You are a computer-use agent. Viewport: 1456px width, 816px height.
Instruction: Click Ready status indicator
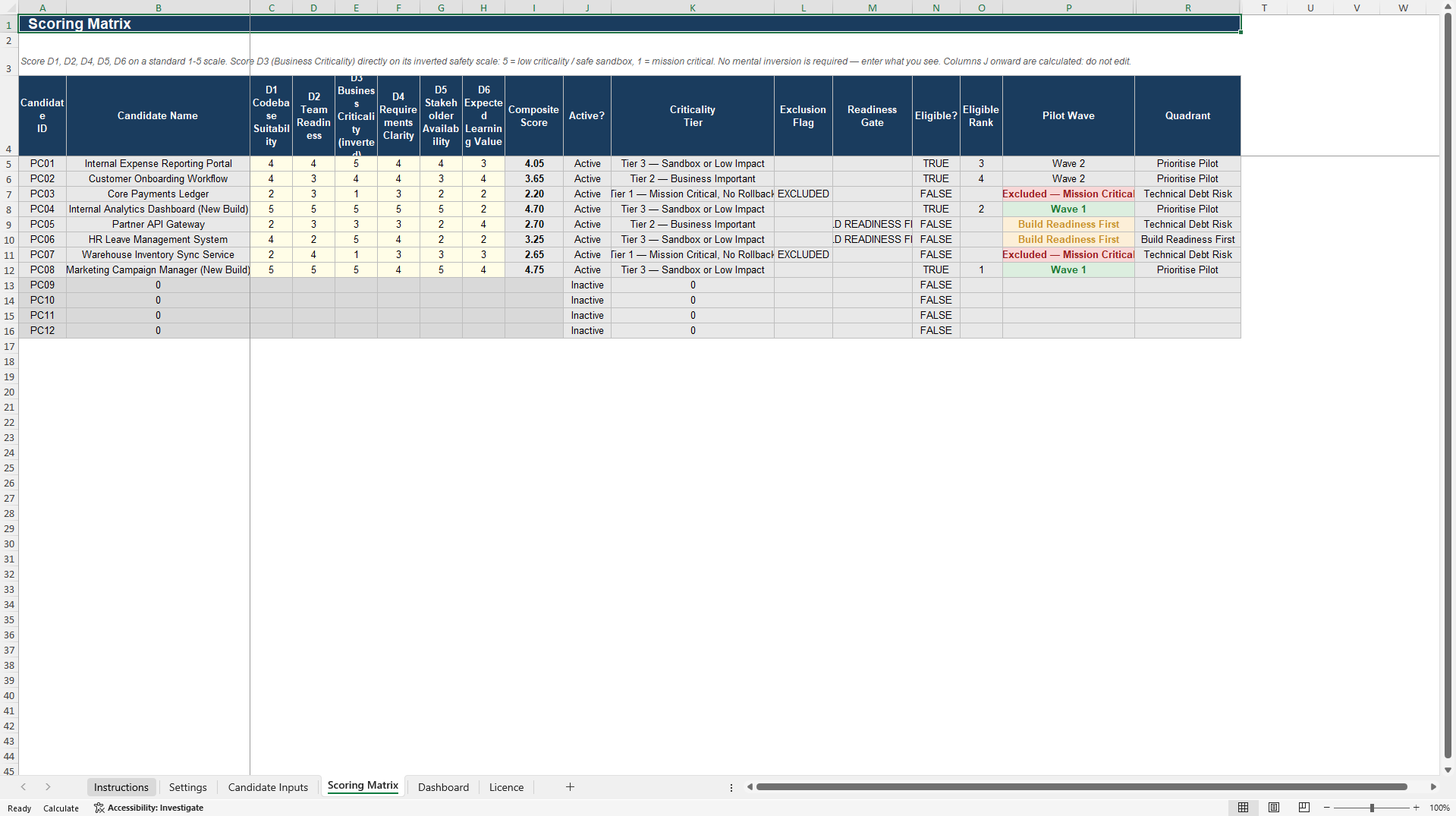click(20, 808)
